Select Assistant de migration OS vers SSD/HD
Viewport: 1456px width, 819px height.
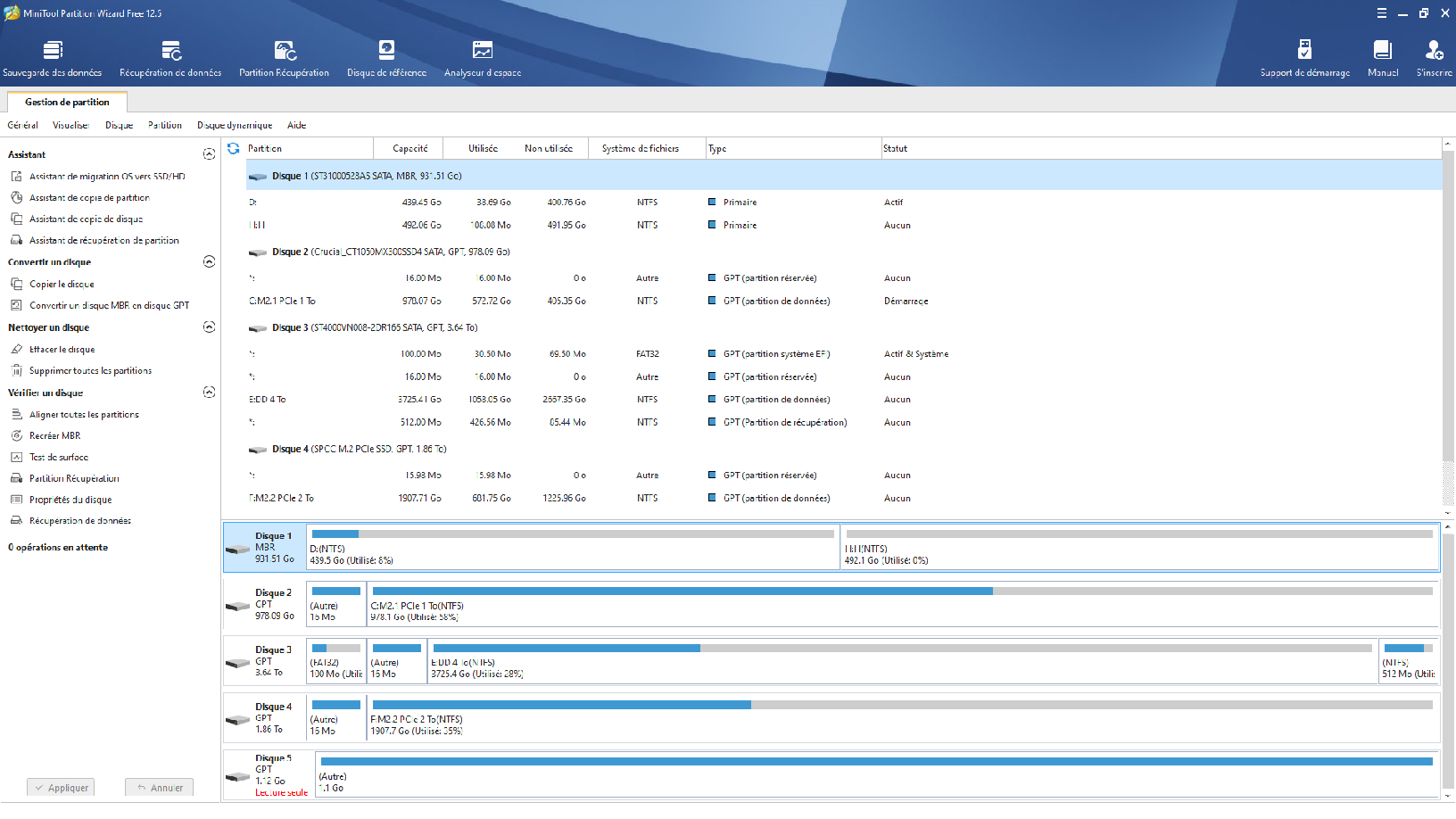pyautogui.click(x=107, y=177)
